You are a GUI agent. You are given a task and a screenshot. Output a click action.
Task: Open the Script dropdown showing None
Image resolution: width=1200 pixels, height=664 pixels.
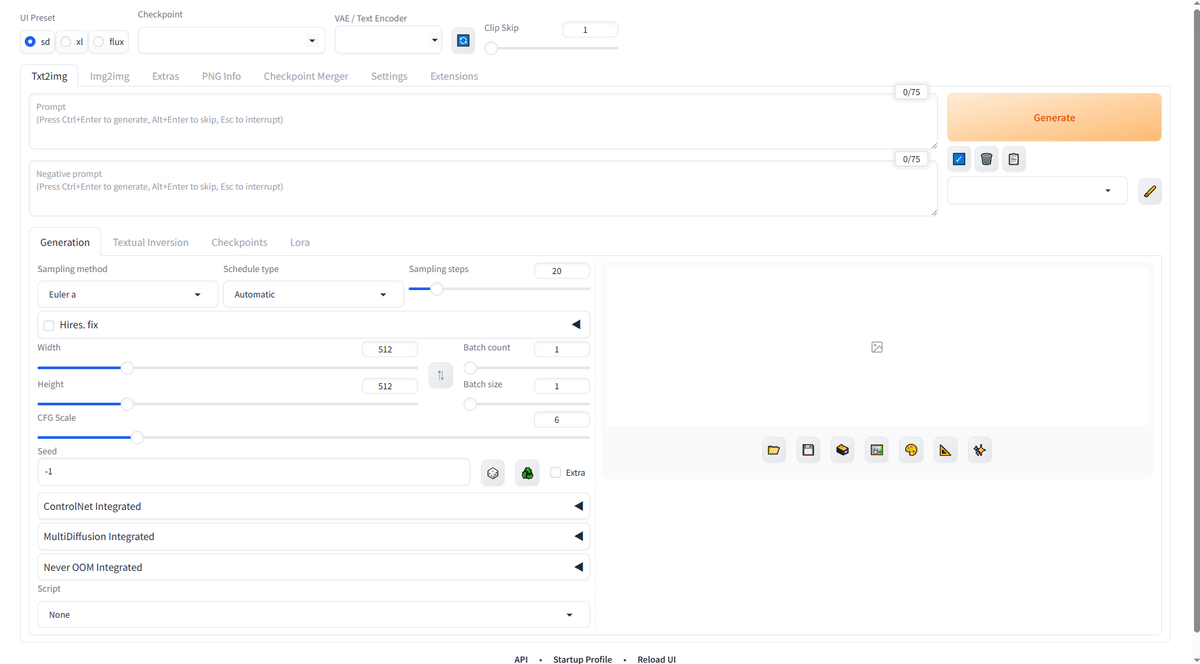pos(313,614)
